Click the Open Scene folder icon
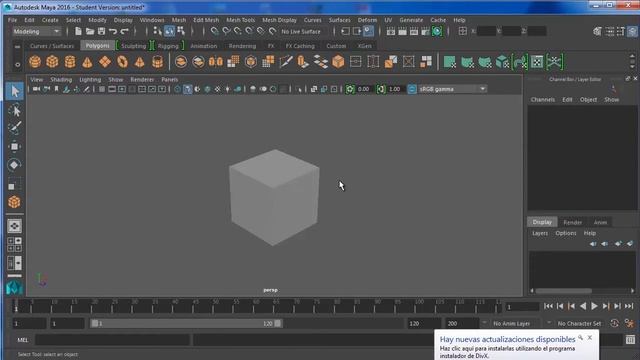640x360 pixels. [x=90, y=31]
